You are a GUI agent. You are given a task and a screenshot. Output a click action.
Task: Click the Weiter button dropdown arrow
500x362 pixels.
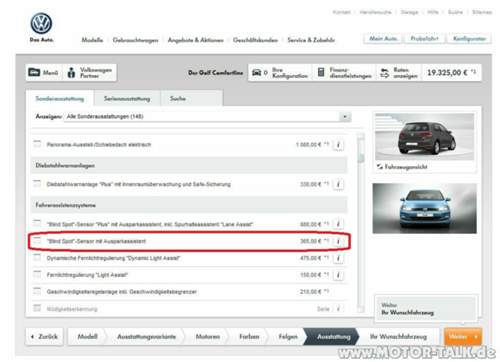pos(476,337)
